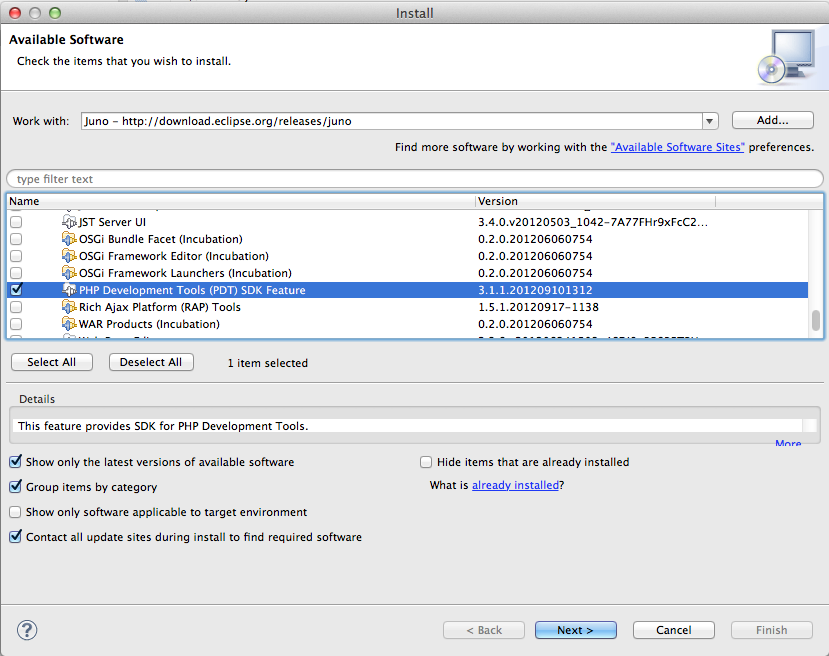Select the JST Server UI row
Viewport: 829px width, 656px height.
pos(407,222)
